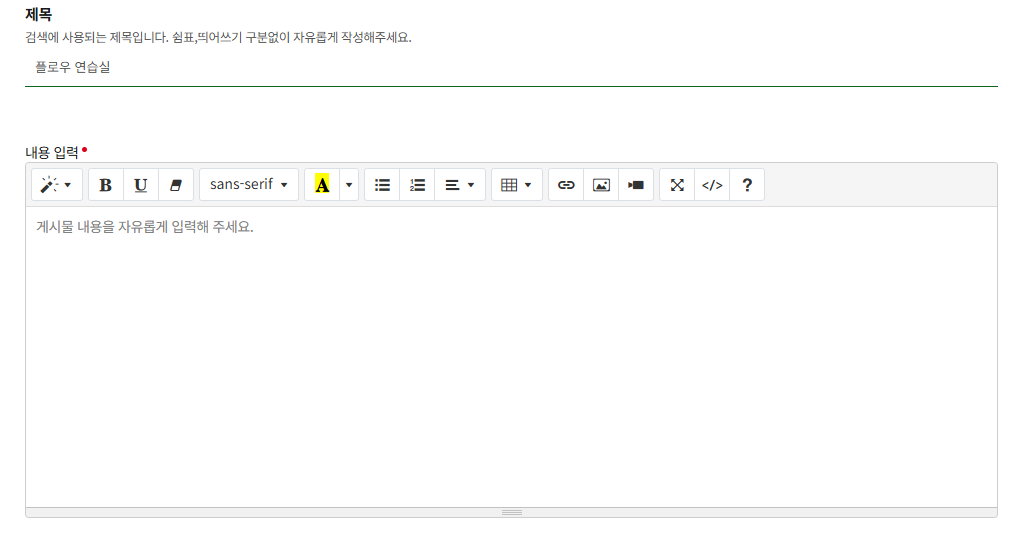
Task: Open the paragraph alignment dropdown
Action: point(459,185)
